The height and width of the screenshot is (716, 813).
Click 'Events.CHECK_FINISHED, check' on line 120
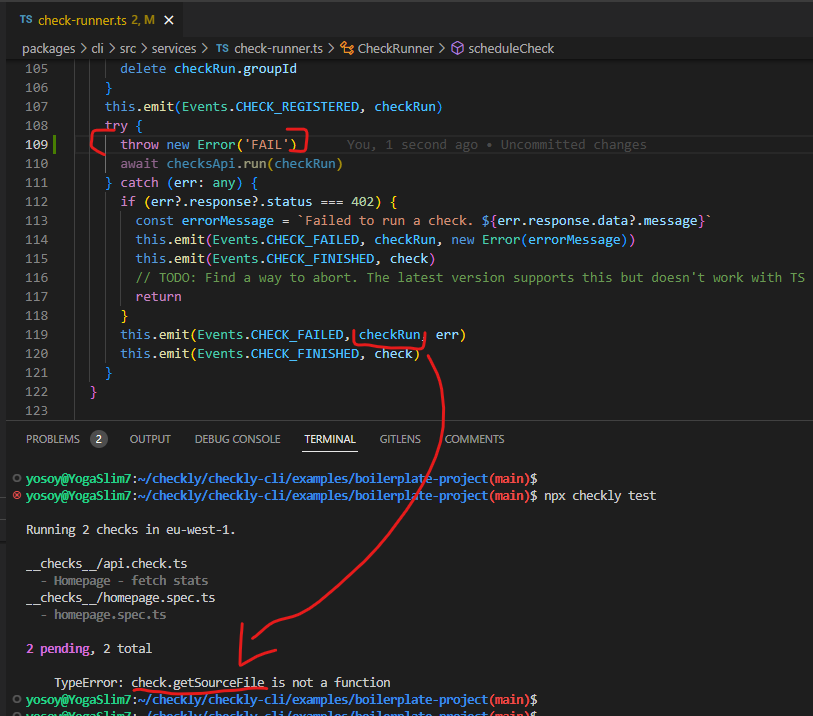pos(305,354)
